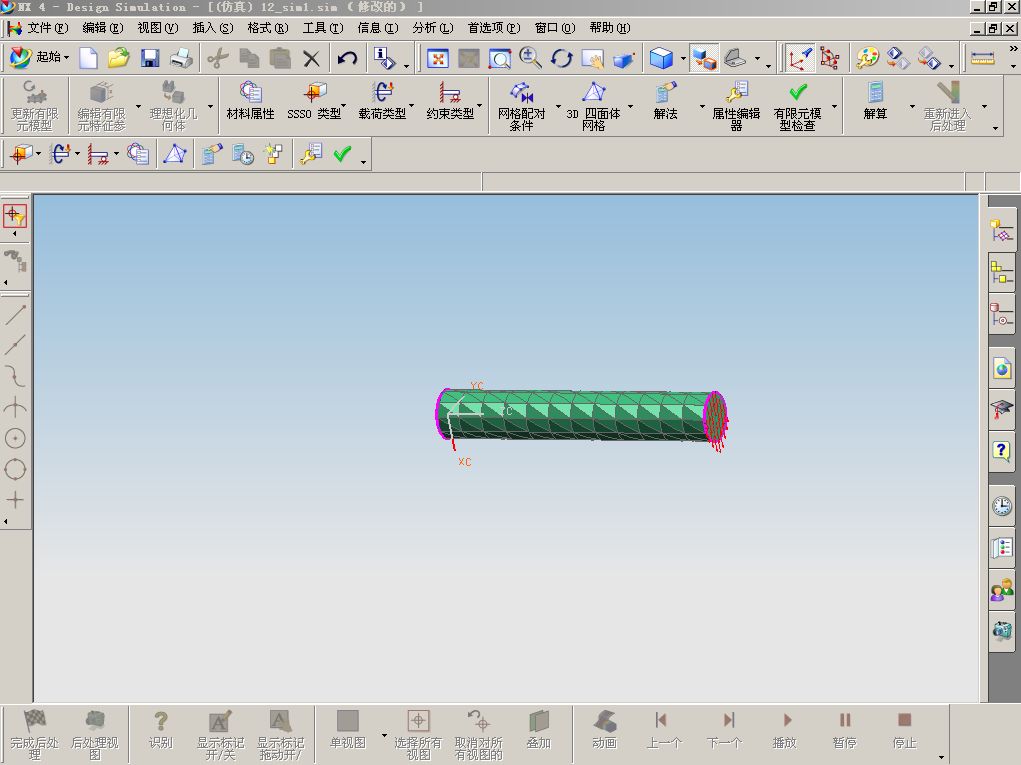
Task: Click 解法 (Solution) button
Action: point(665,102)
